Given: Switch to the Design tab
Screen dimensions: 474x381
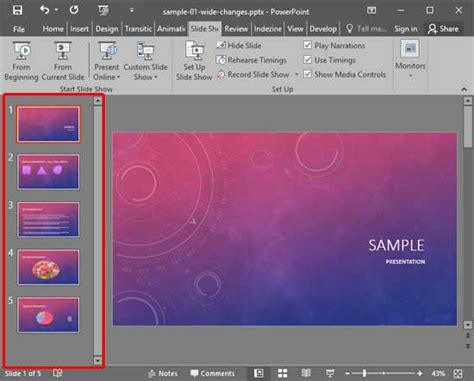Looking at the screenshot, I should pos(107,29).
